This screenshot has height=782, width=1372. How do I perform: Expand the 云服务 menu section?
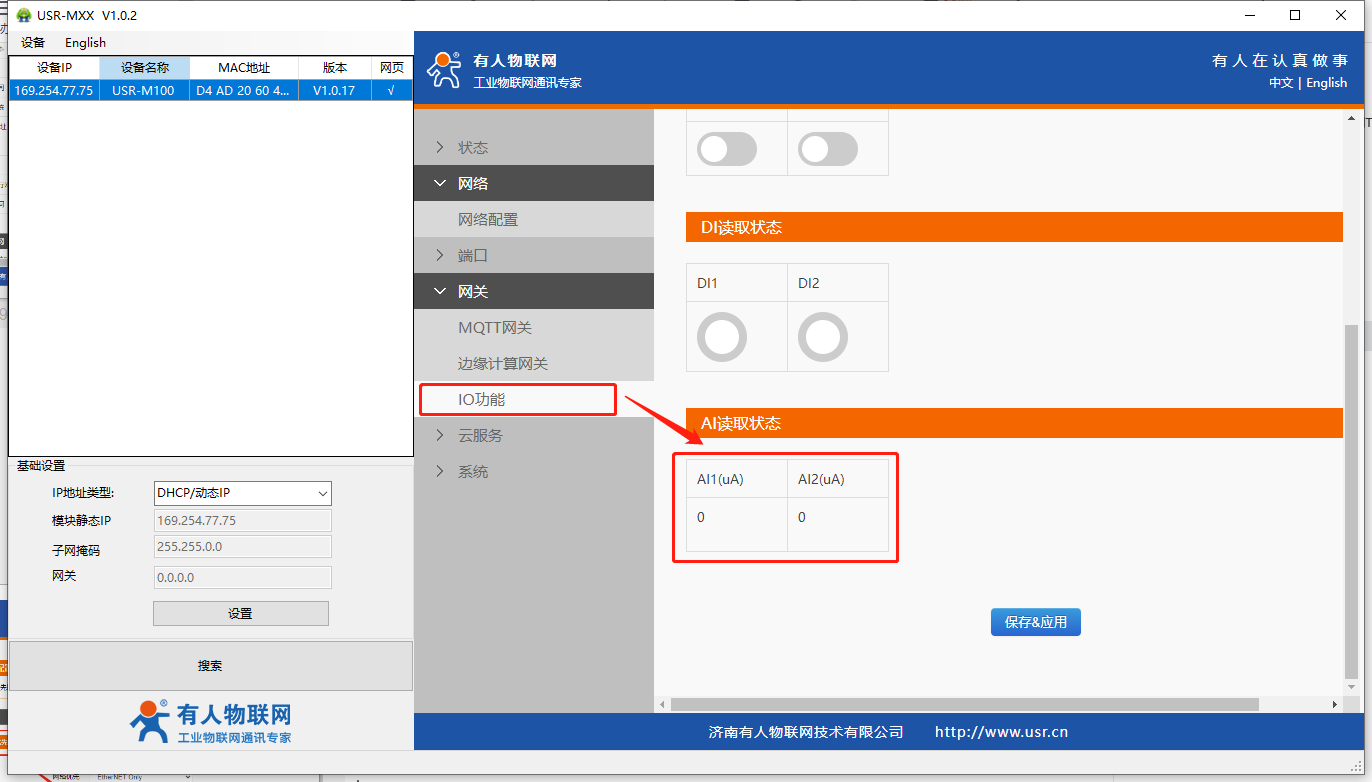coord(534,435)
